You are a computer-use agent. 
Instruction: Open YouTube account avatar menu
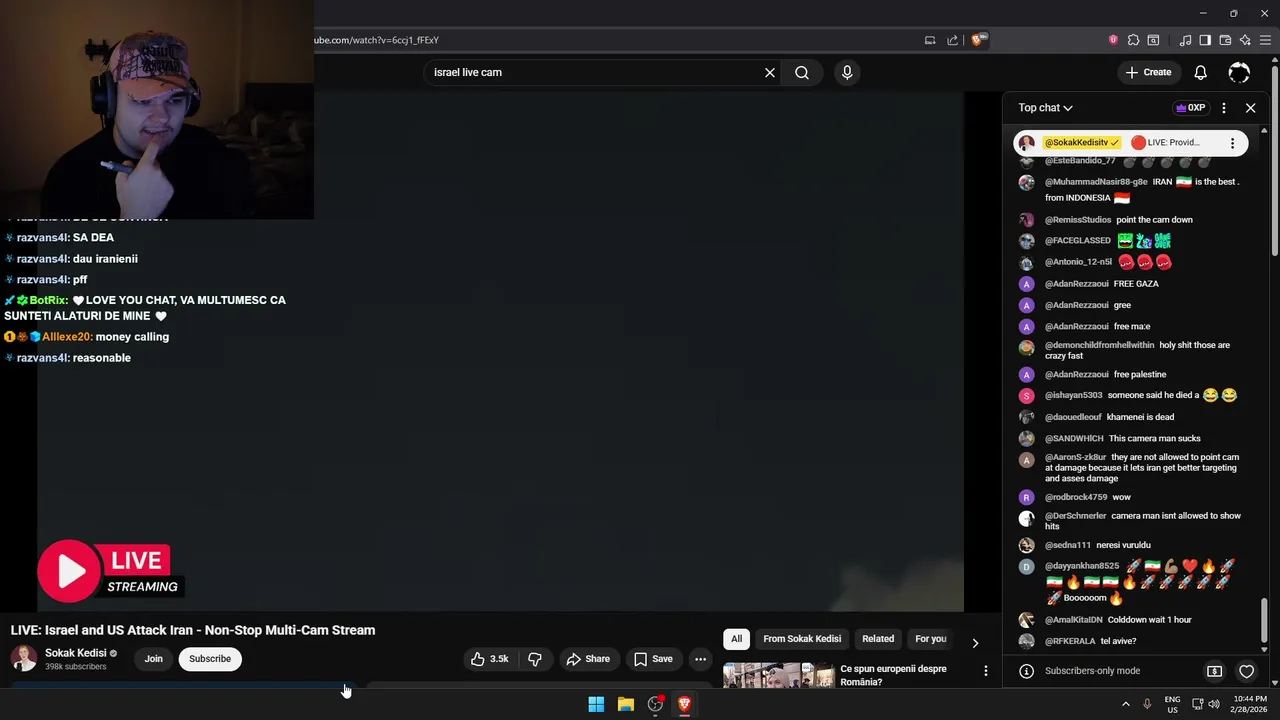pos(1239,72)
